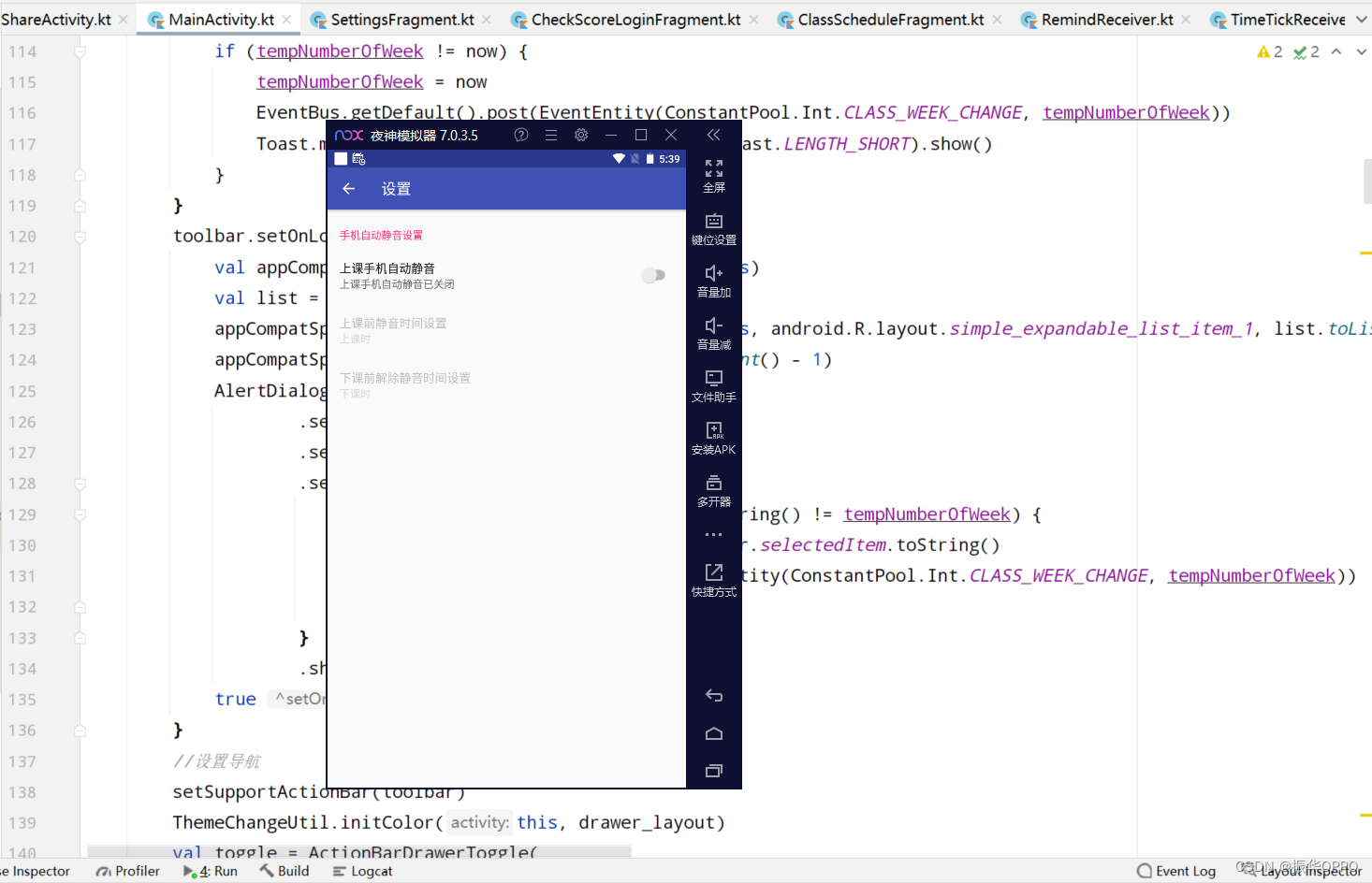Open Nox more tools ellipsis
The height and width of the screenshot is (883, 1372).
click(x=714, y=535)
